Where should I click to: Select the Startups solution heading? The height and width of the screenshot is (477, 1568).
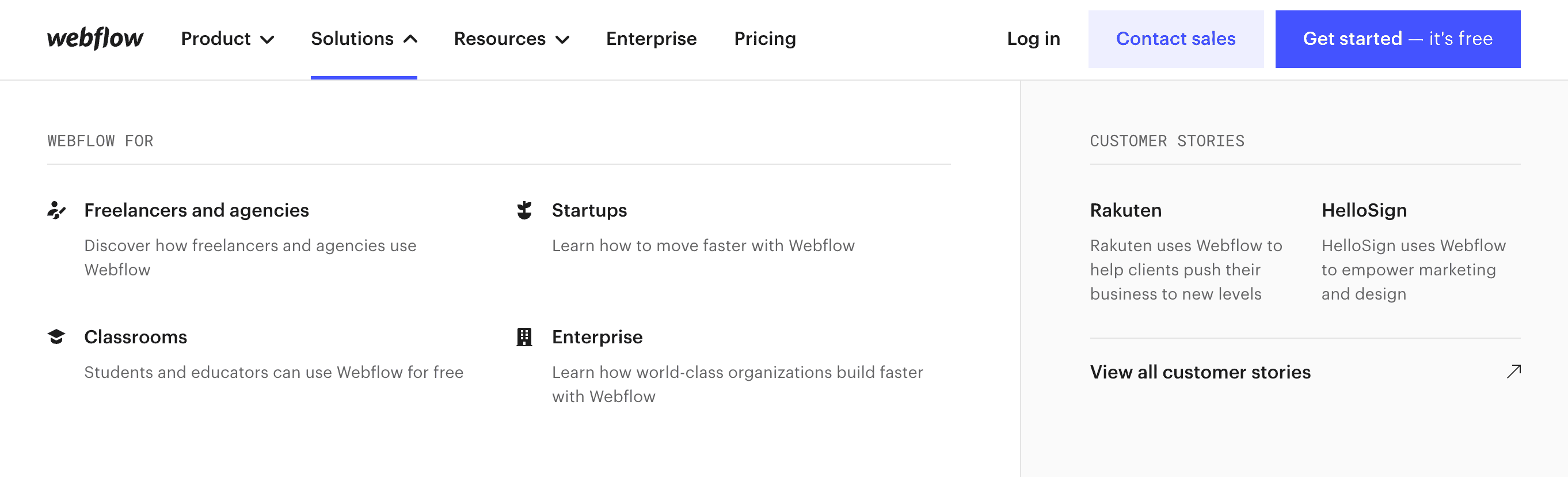coord(589,210)
